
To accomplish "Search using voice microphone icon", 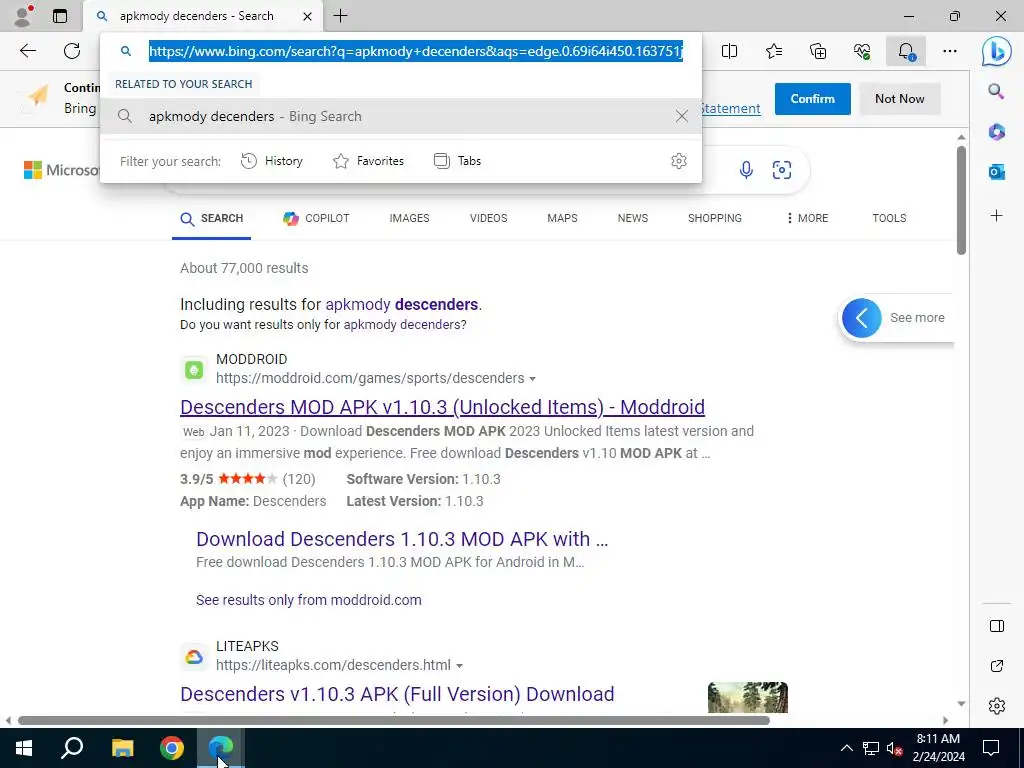I will (746, 170).
